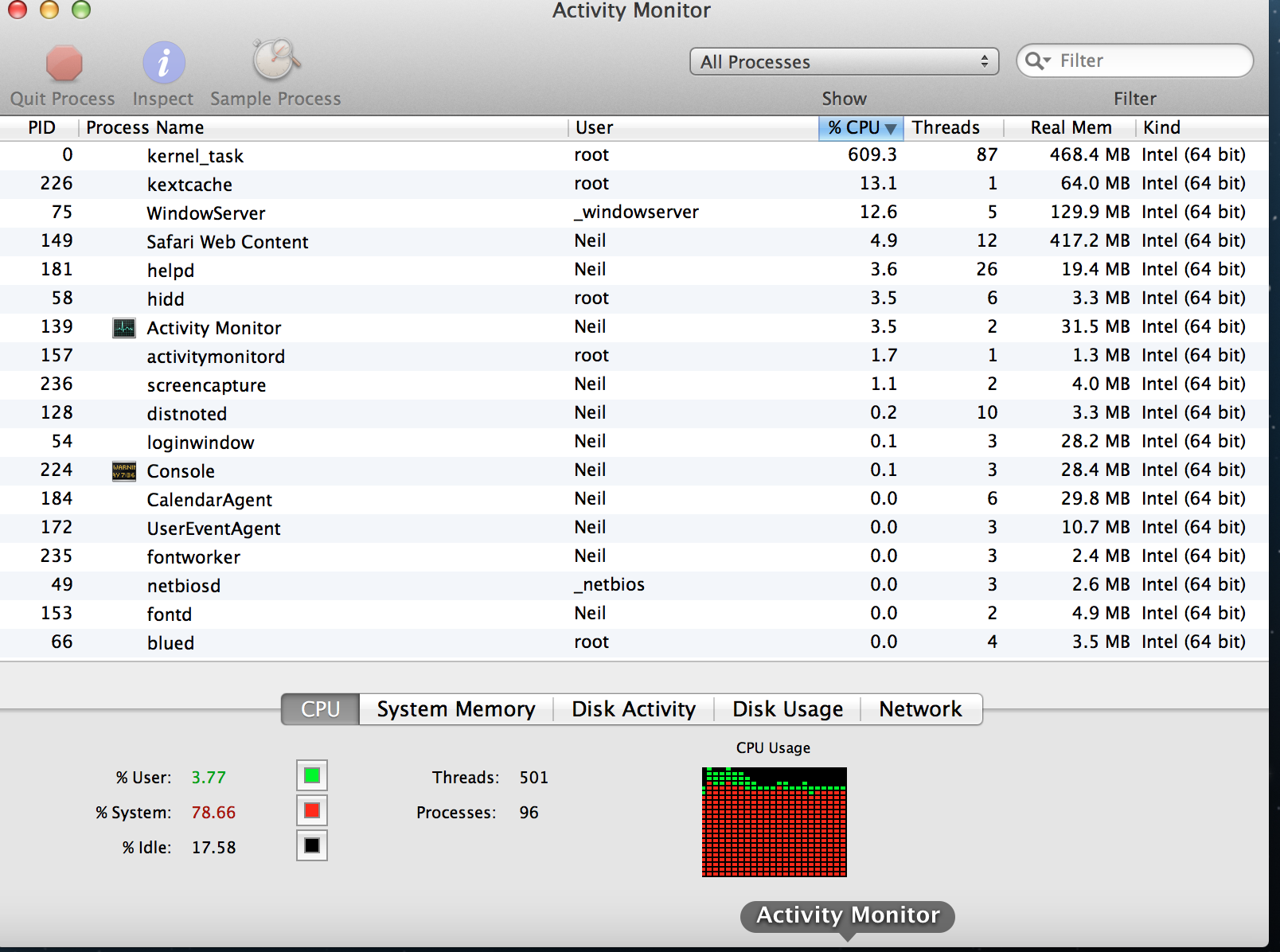Image resolution: width=1280 pixels, height=952 pixels.
Task: Open the Disk Usage tab
Action: pyautogui.click(x=787, y=709)
